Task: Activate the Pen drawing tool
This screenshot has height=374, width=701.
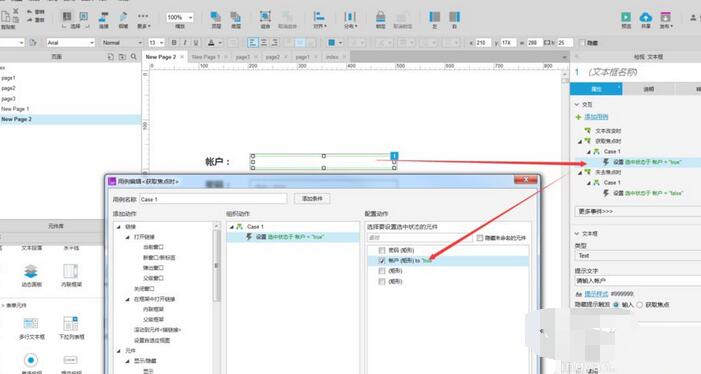Action: pyautogui.click(x=123, y=17)
